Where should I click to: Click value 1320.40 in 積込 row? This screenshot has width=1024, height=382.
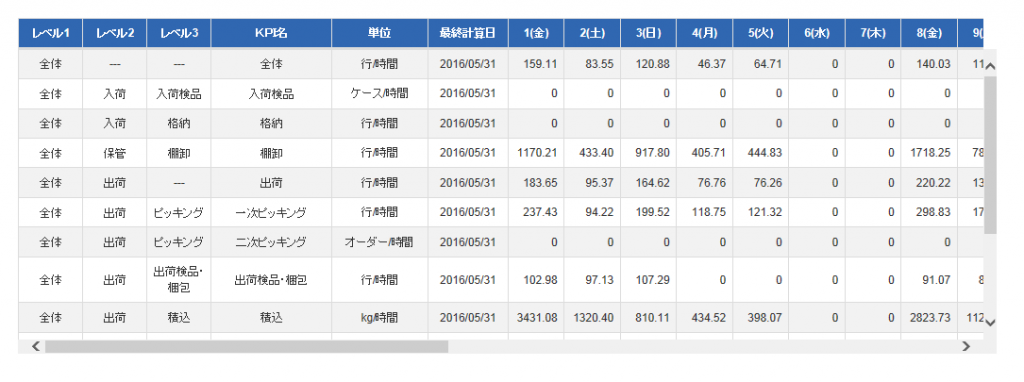pos(594,318)
